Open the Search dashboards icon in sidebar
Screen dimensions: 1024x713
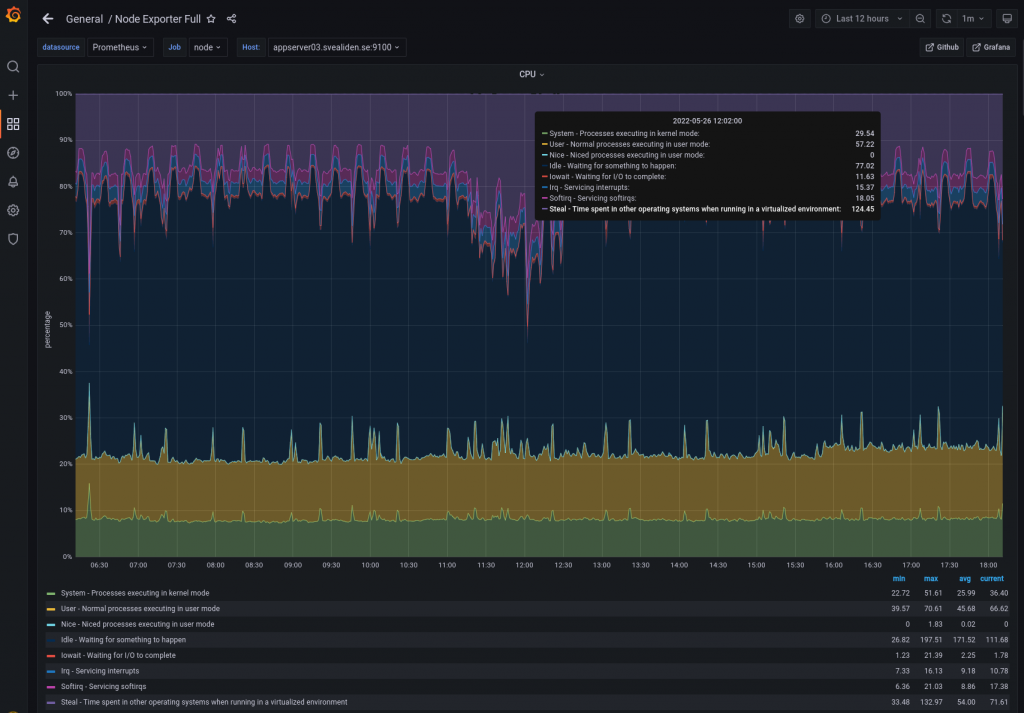[x=13, y=67]
